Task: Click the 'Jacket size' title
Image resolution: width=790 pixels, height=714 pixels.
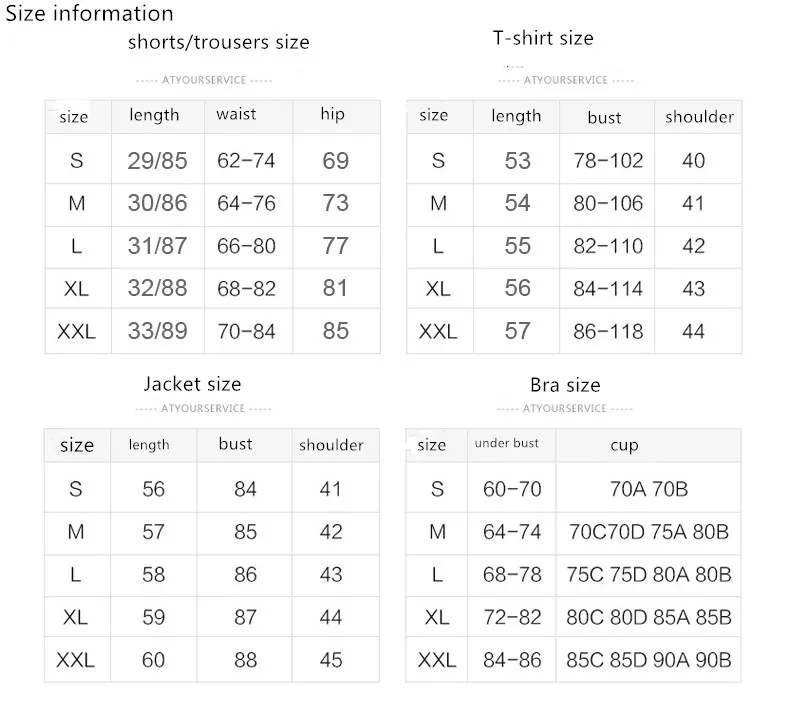Action: [x=192, y=384]
